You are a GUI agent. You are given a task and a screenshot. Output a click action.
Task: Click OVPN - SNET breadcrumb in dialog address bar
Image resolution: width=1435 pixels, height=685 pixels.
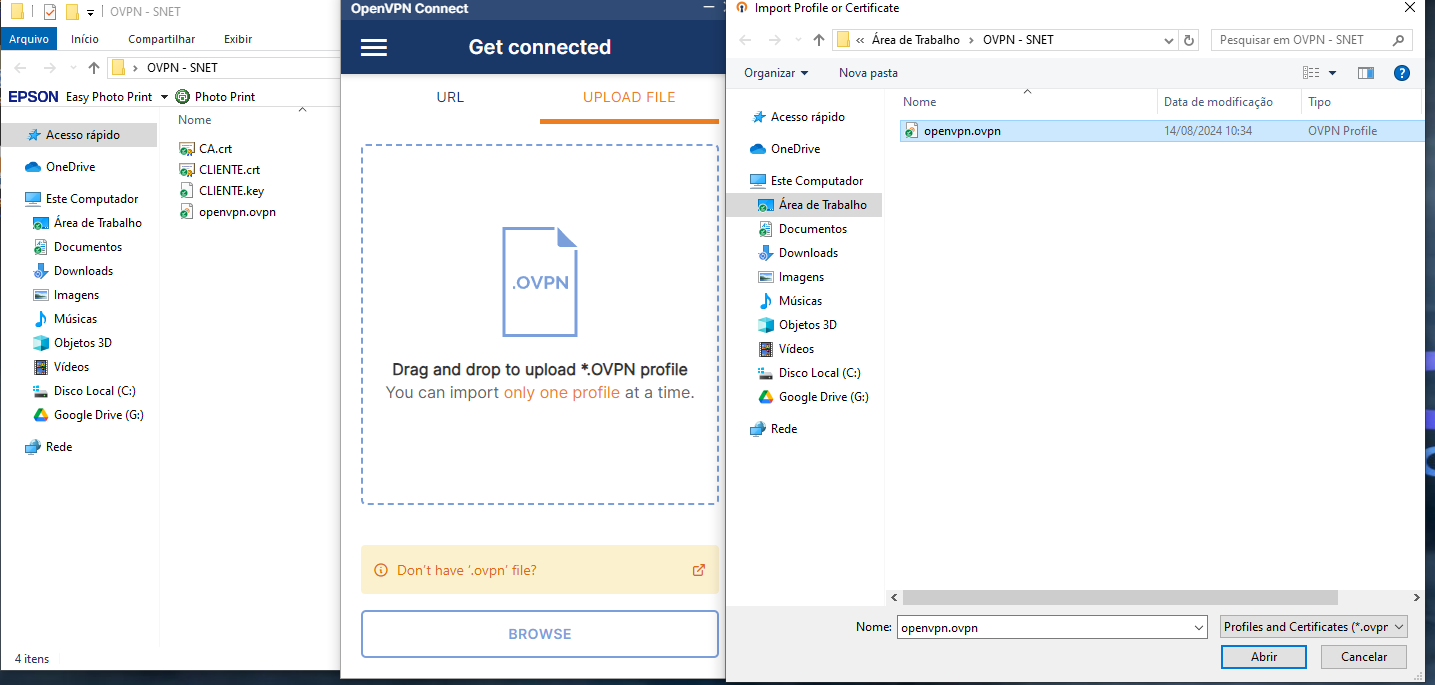(1018, 40)
